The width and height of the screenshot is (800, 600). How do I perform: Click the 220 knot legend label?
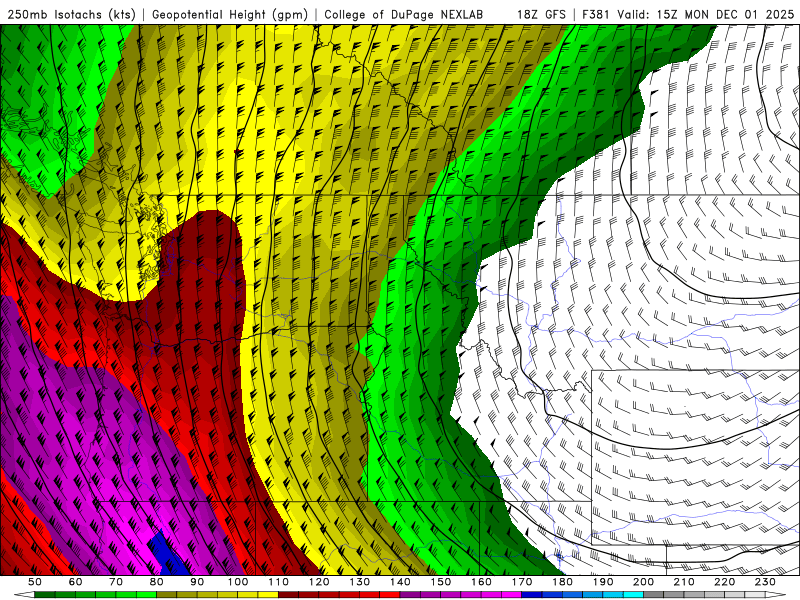click(x=724, y=582)
